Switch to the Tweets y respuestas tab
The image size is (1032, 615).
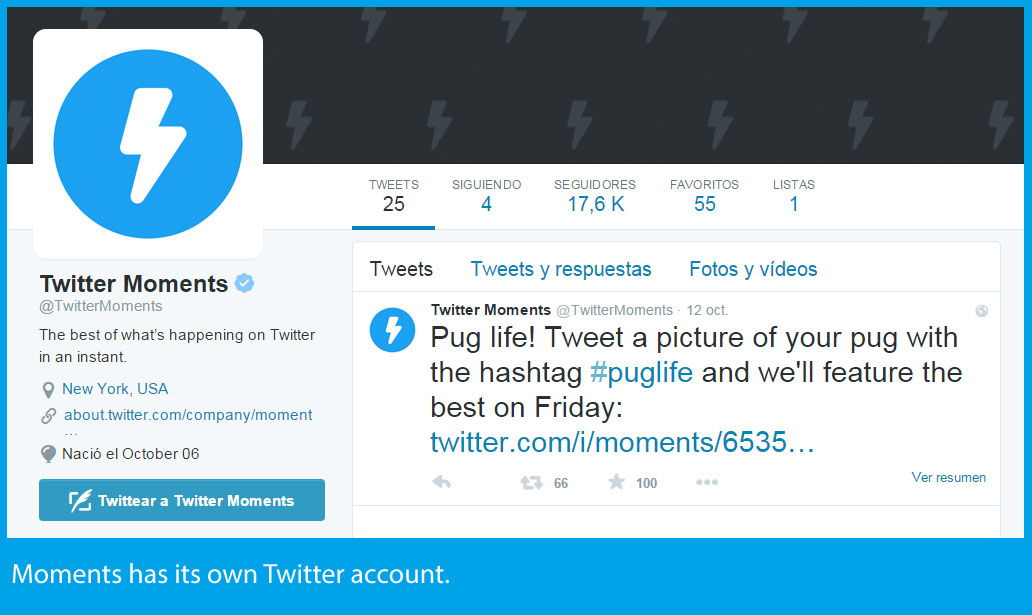coord(561,269)
